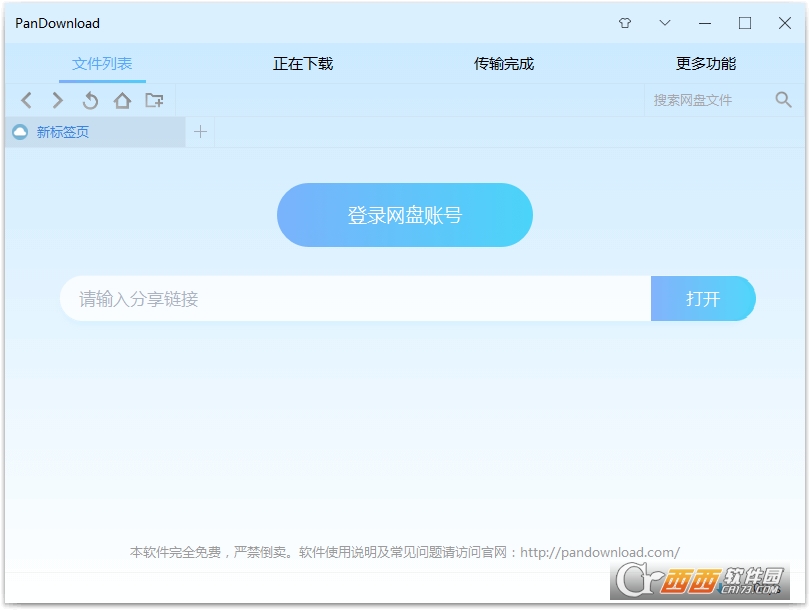Go to the home directory icon

[122, 100]
